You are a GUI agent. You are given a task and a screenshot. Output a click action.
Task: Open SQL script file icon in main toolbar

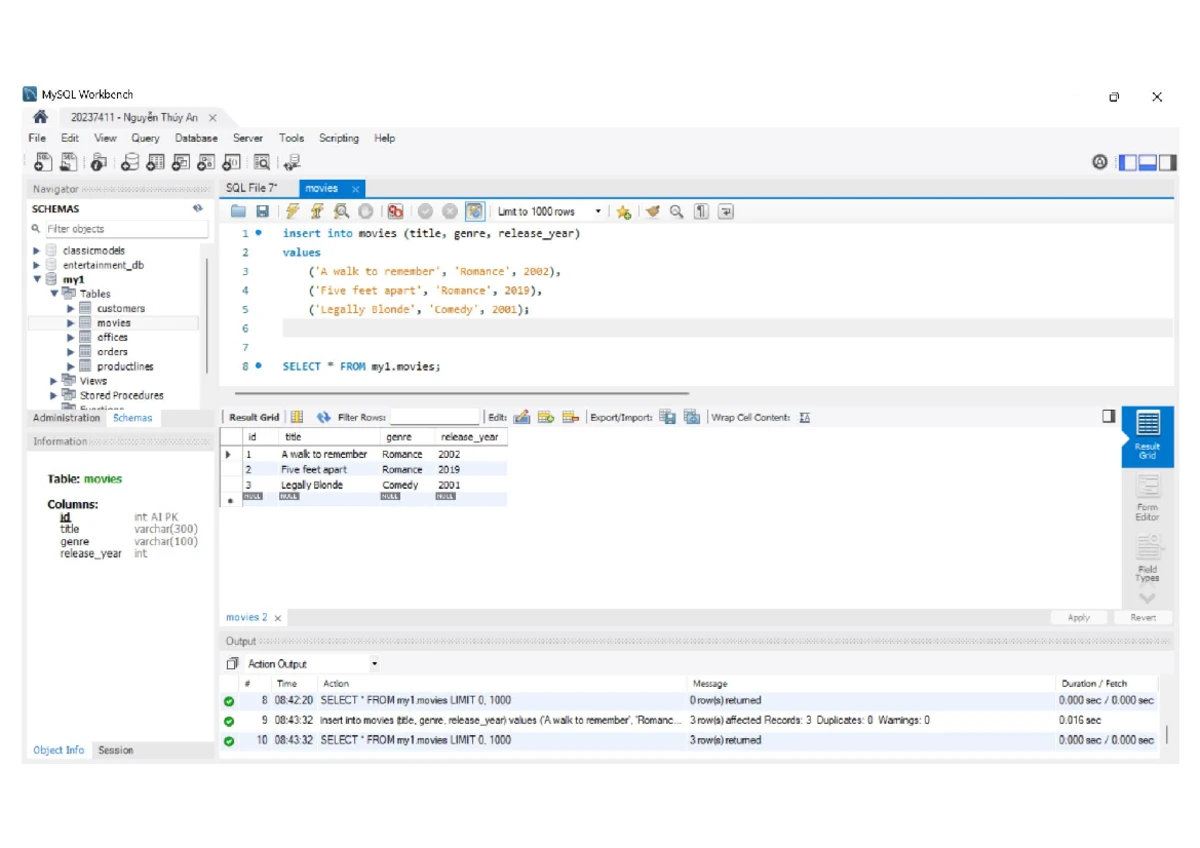coord(69,162)
